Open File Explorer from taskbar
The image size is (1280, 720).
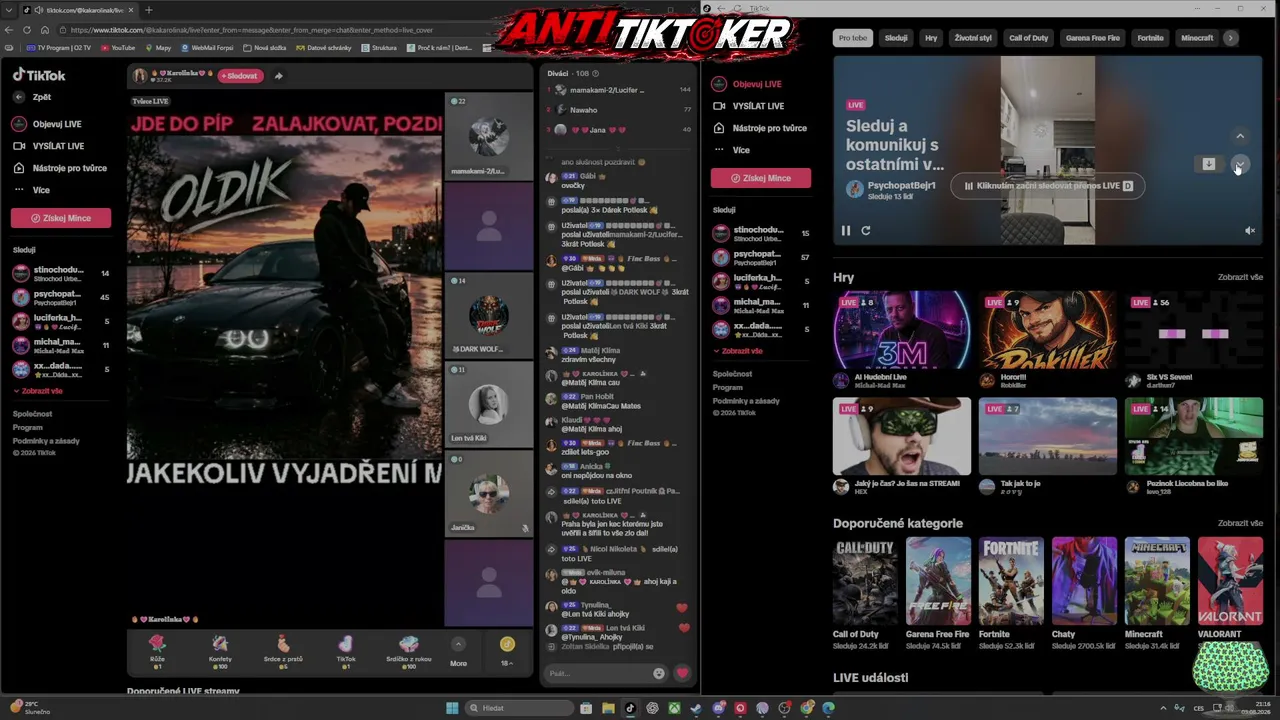[608, 708]
